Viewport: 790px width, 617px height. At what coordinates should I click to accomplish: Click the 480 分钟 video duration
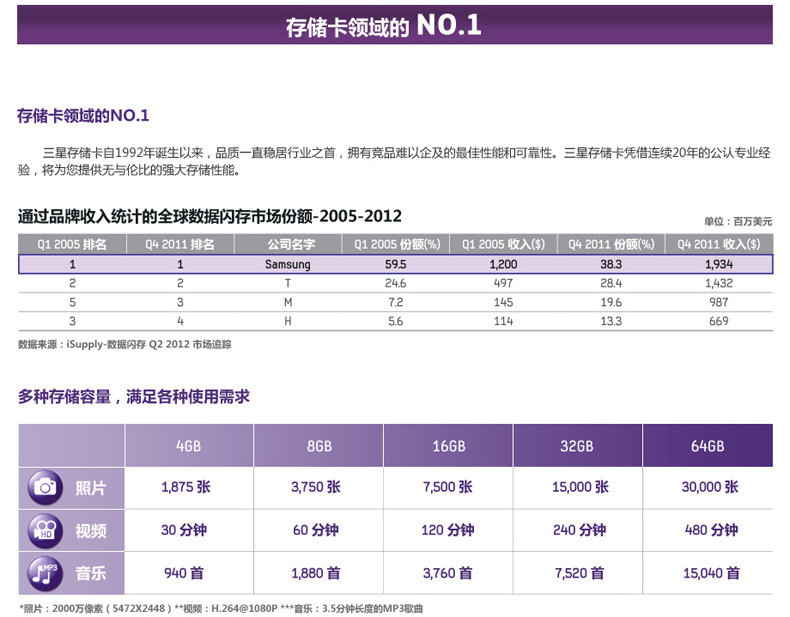click(x=711, y=530)
